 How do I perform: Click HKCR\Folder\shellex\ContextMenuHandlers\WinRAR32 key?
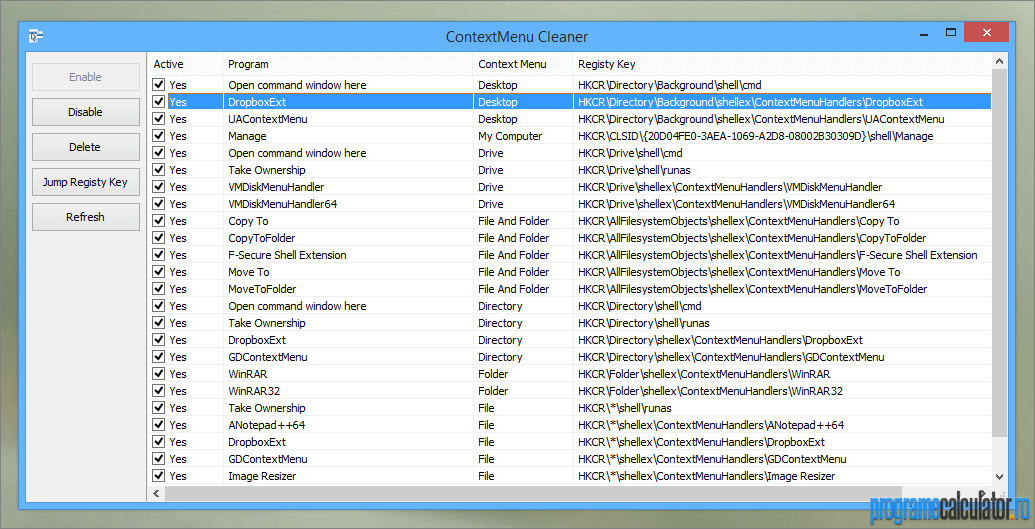coord(710,390)
